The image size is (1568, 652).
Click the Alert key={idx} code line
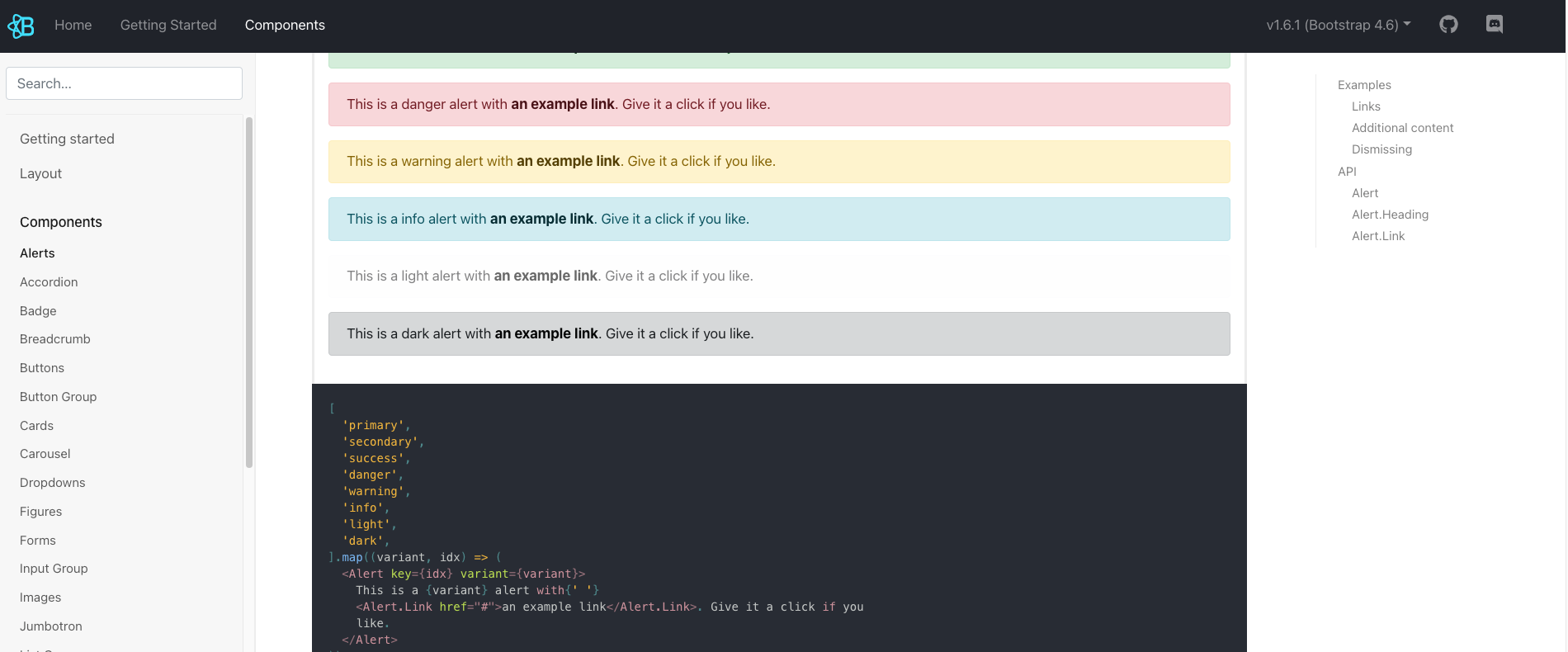tap(463, 574)
